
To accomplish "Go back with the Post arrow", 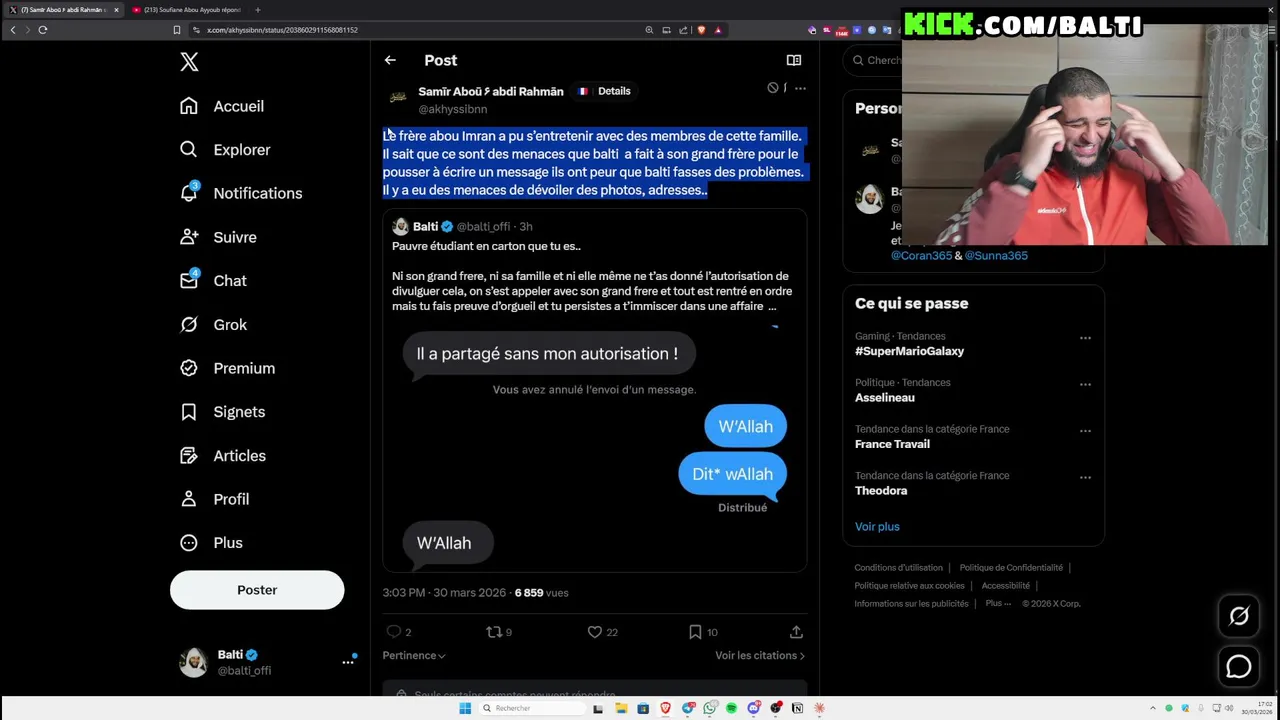I will (390, 60).
